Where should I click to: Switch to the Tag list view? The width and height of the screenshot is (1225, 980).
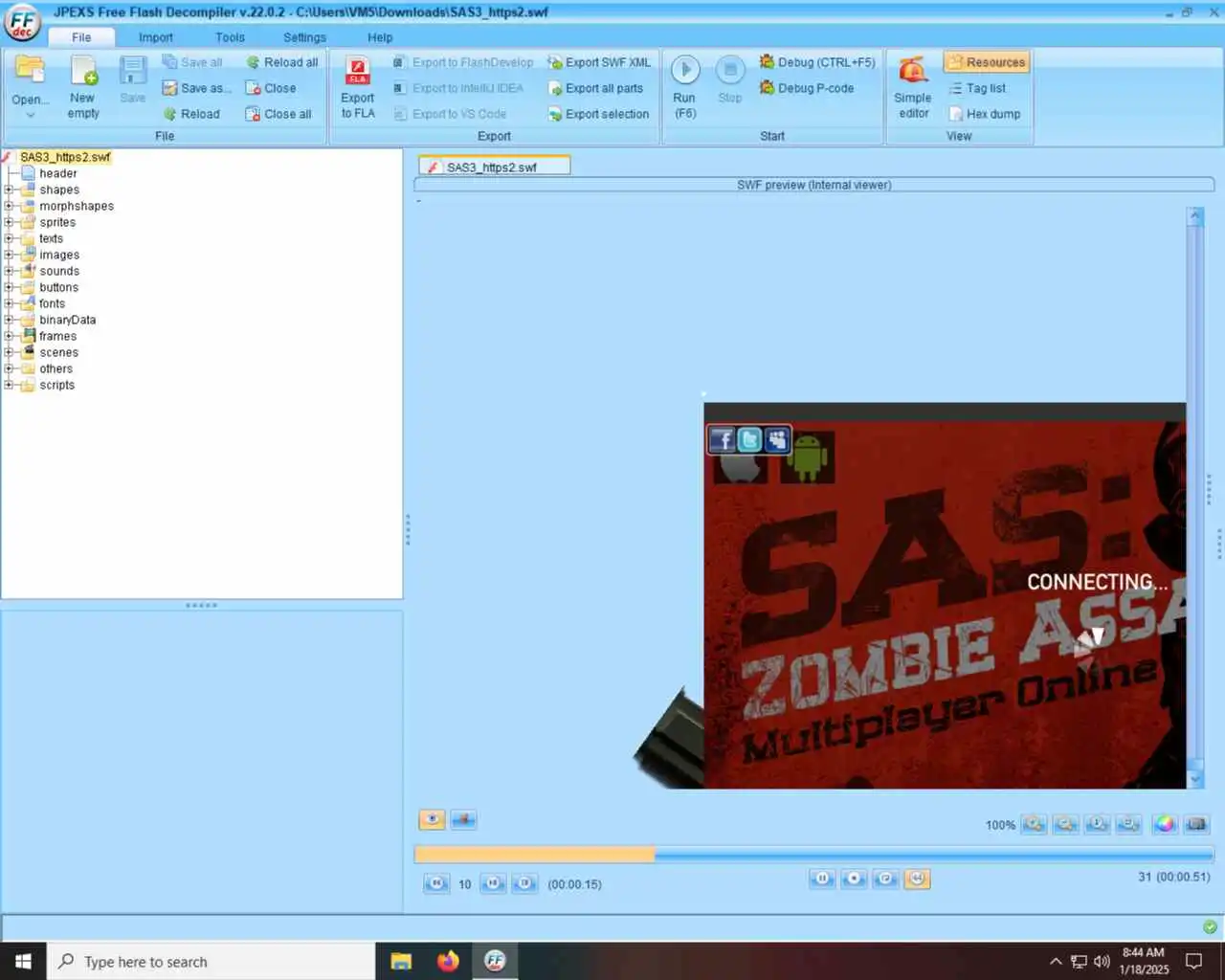click(x=977, y=88)
